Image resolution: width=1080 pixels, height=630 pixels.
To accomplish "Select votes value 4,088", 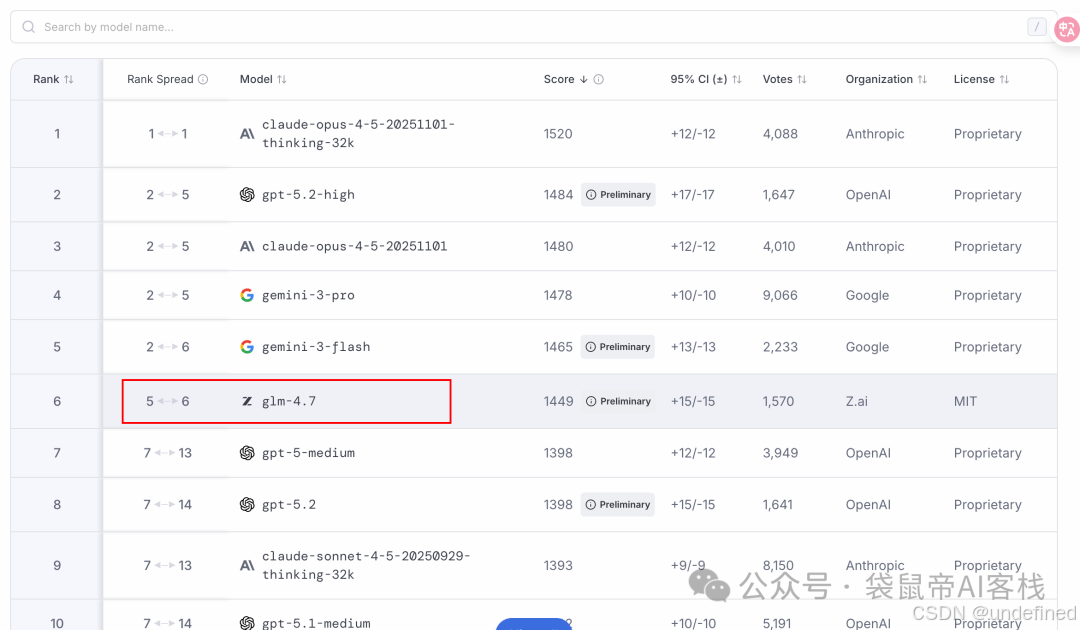I will click(780, 134).
